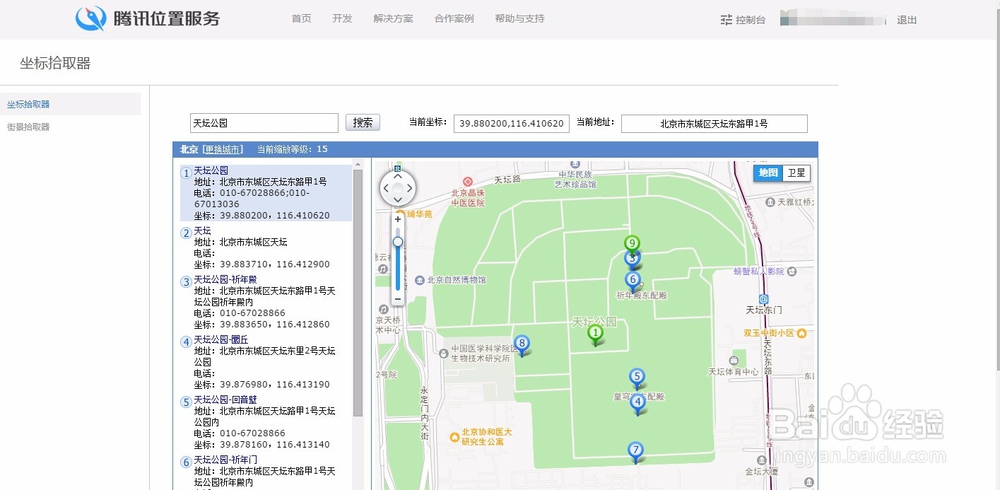Click the map zoom slider handle

[398, 242]
